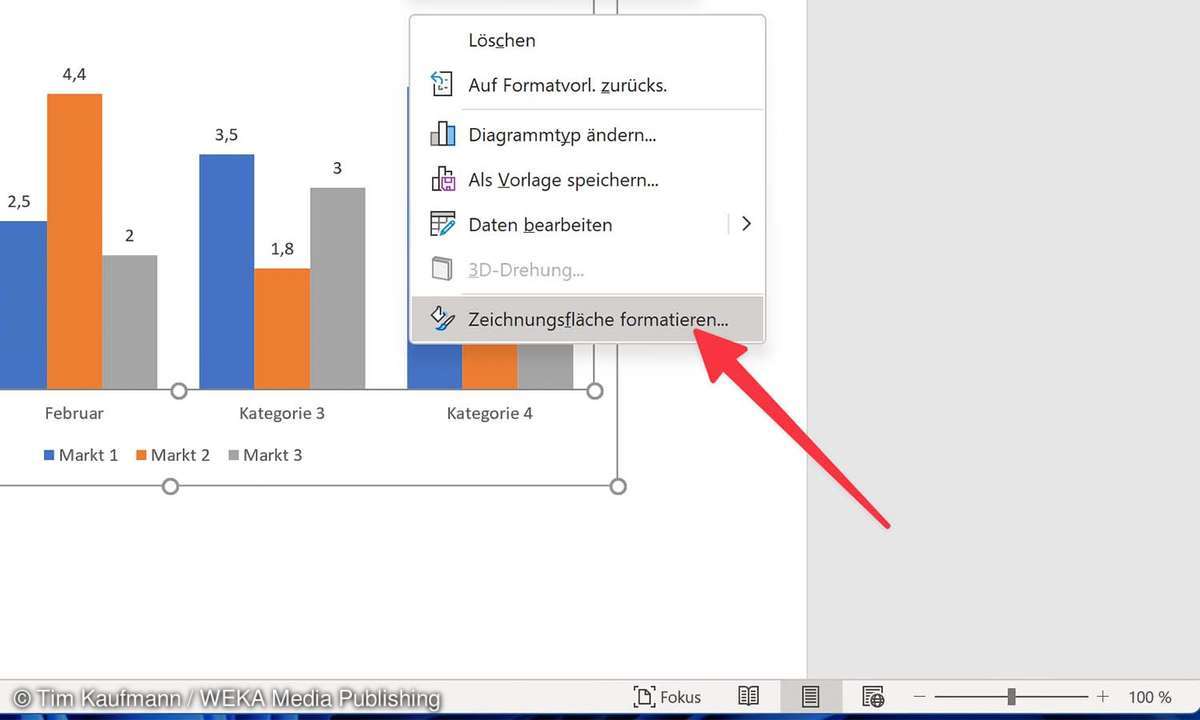
Task: Choose Als Vorlage speichern... entry
Action: 587,180
